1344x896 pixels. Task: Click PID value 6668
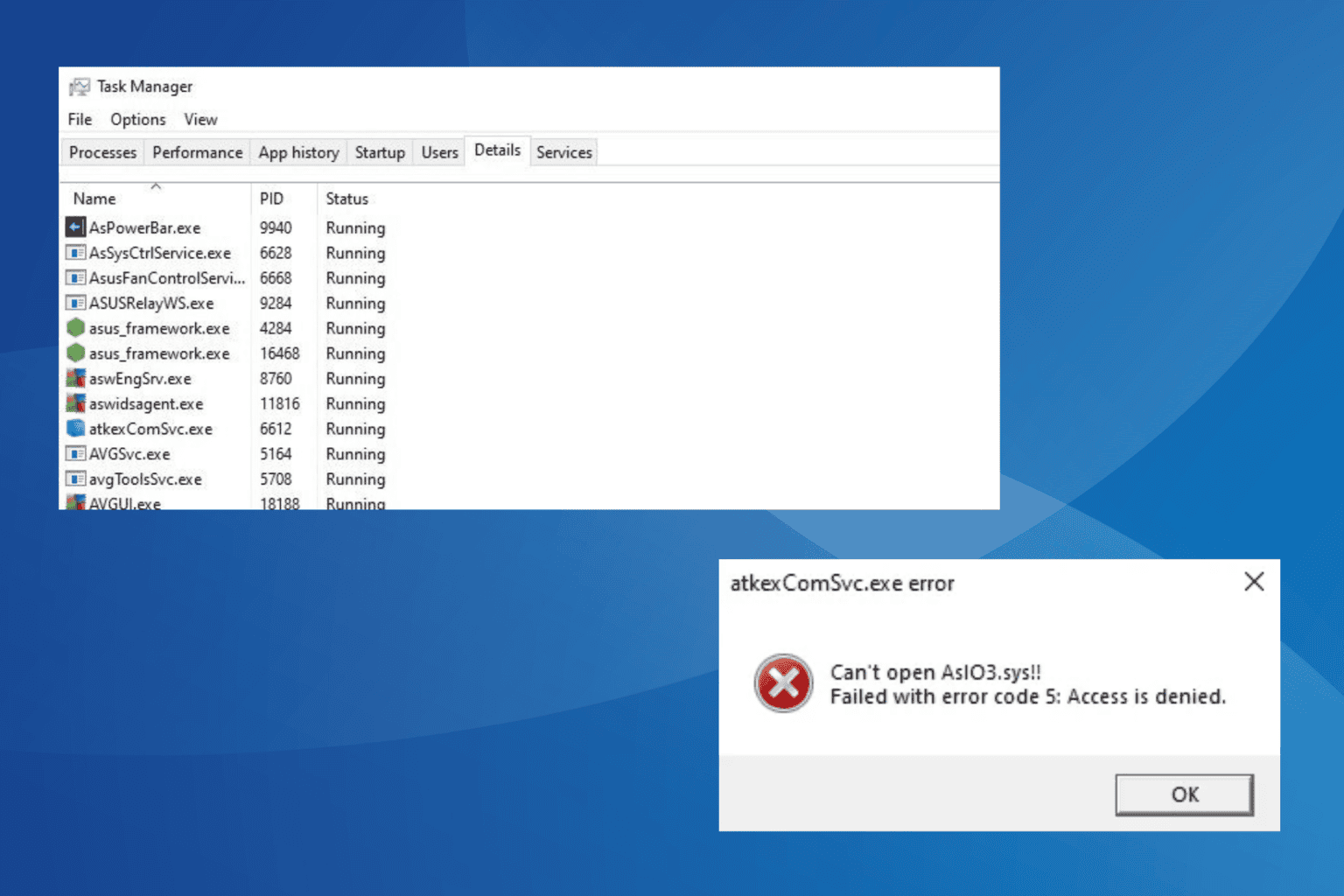tap(276, 278)
